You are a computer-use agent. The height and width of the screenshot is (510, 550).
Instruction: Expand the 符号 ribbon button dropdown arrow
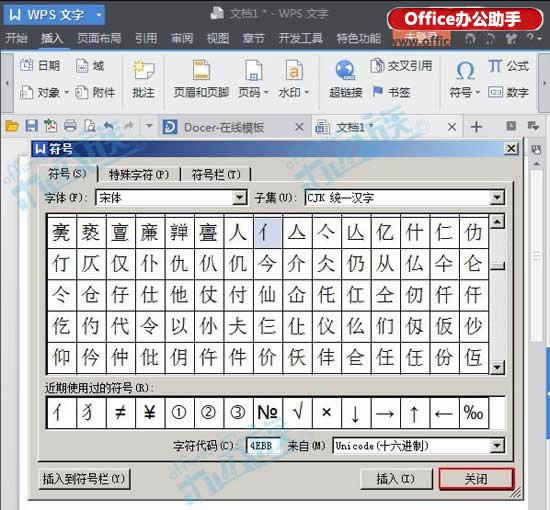tap(477, 93)
